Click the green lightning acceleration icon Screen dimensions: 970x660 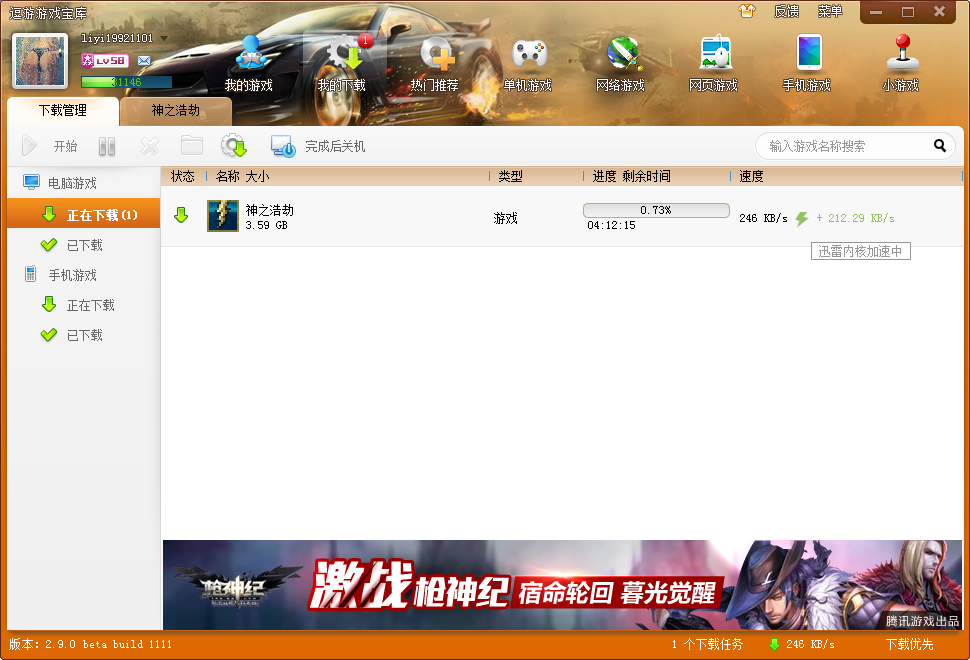point(802,218)
